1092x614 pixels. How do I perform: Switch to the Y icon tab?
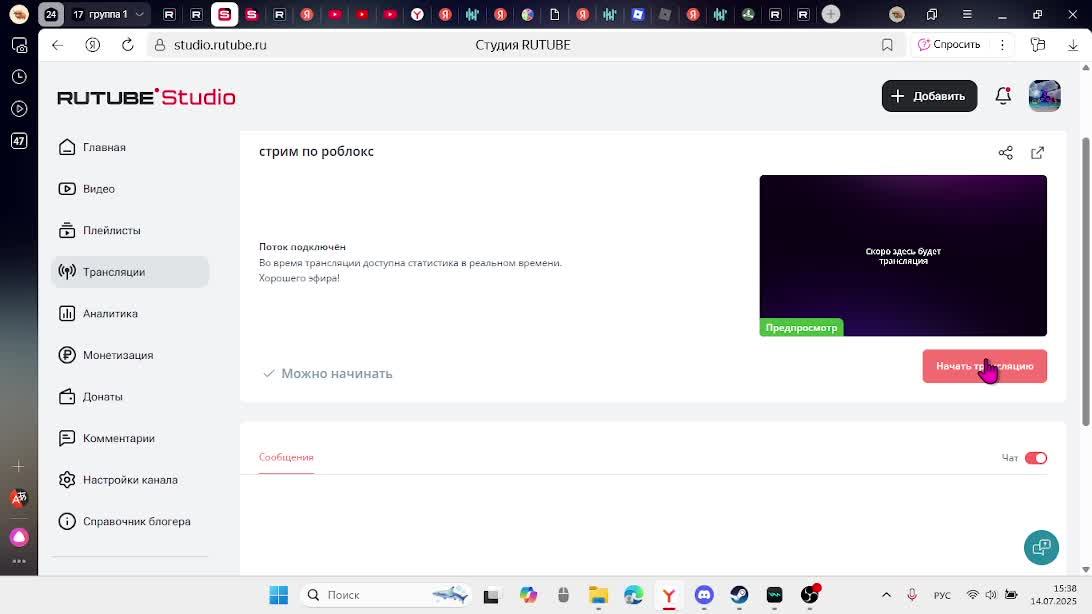[x=417, y=14]
